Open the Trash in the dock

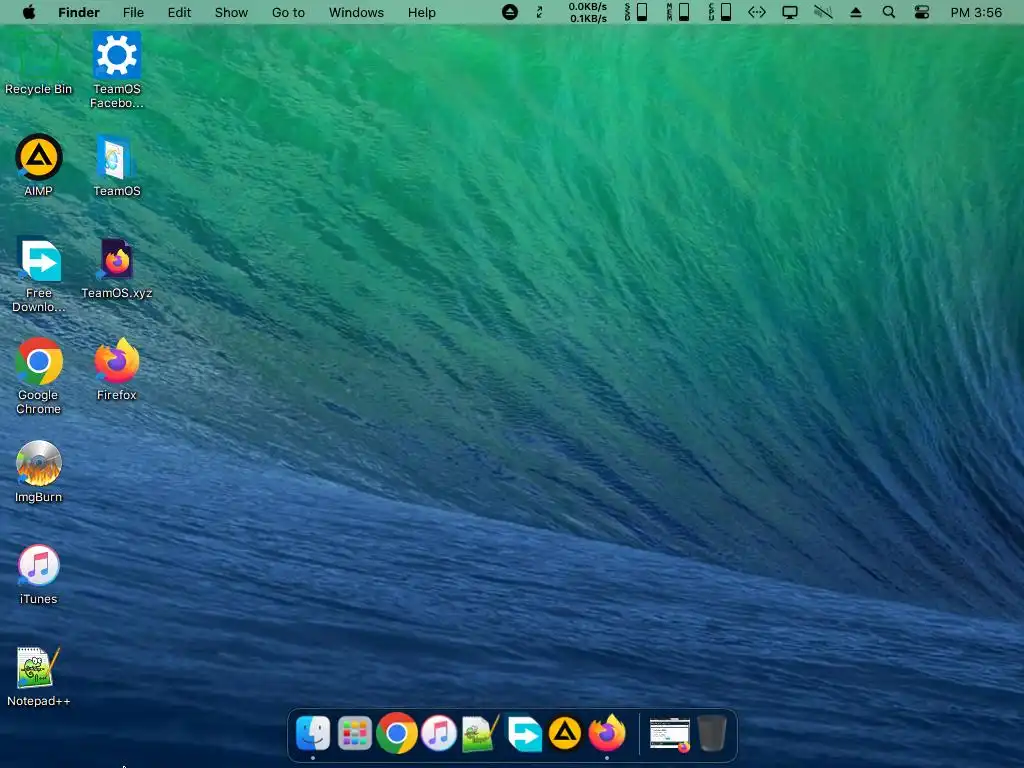click(x=712, y=733)
